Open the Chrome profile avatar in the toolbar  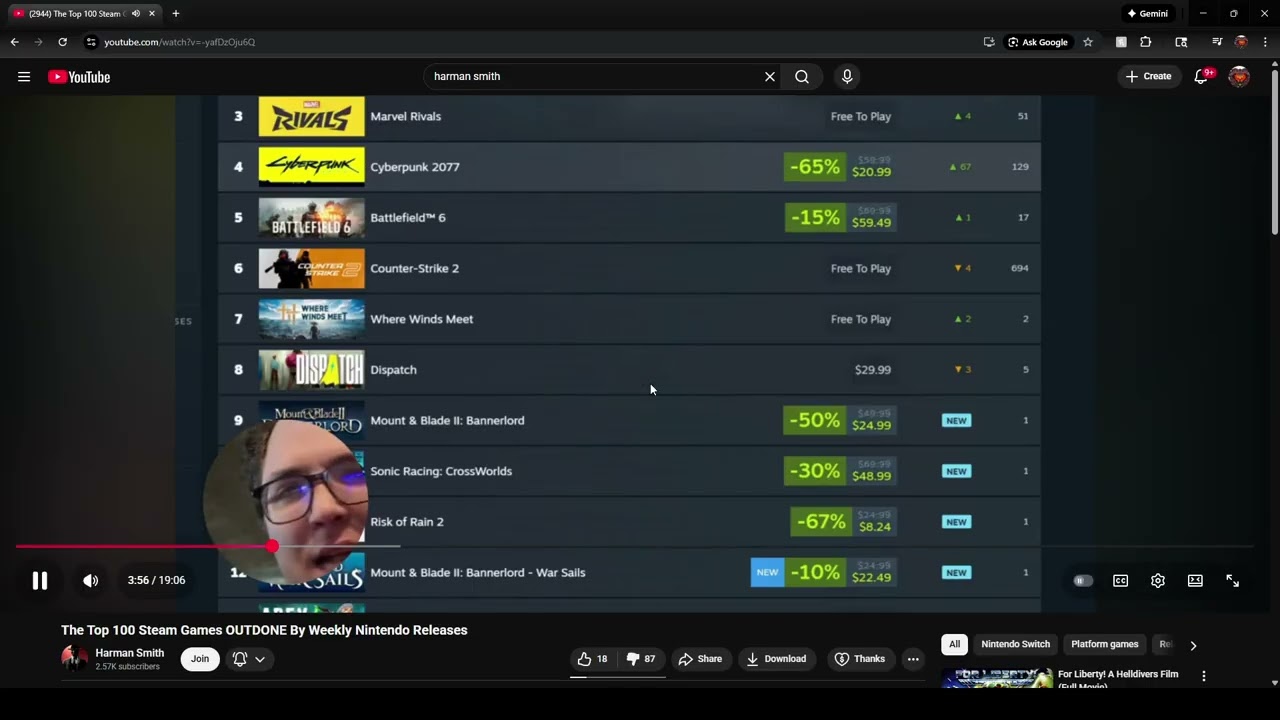point(1241,42)
